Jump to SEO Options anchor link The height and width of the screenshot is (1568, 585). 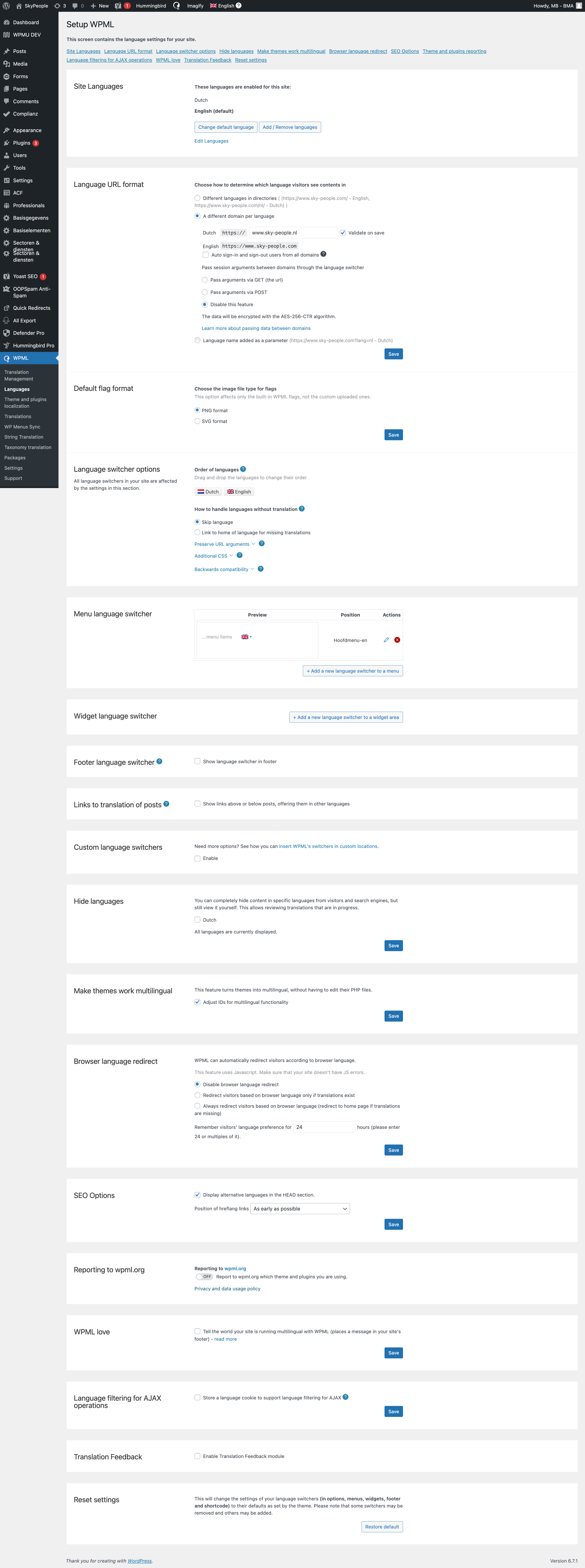(405, 51)
